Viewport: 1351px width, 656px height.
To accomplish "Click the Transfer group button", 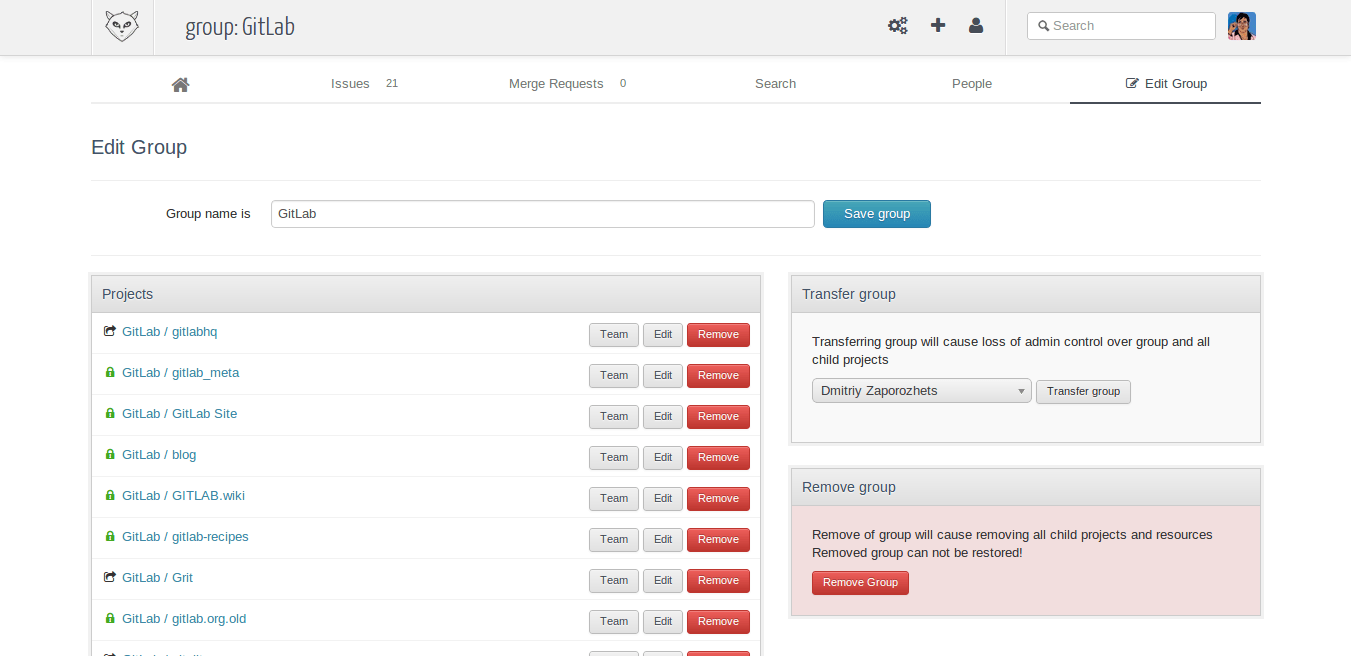I will click(1083, 391).
